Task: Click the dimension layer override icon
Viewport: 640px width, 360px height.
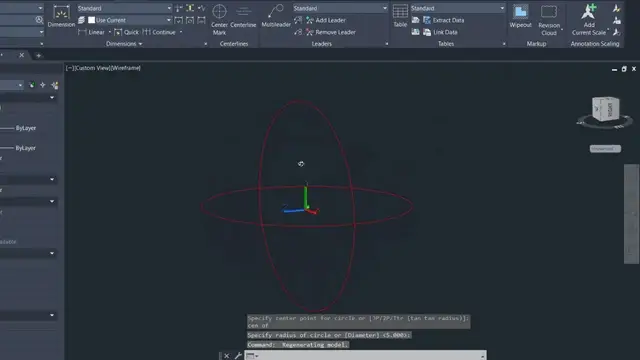Action: pos(82,20)
